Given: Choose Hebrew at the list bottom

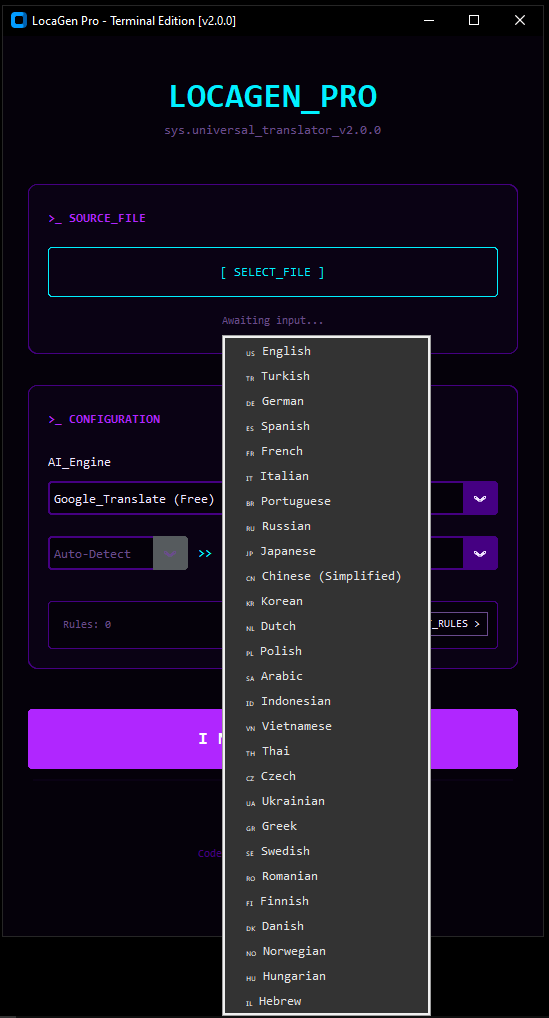Looking at the screenshot, I should (326, 1001).
